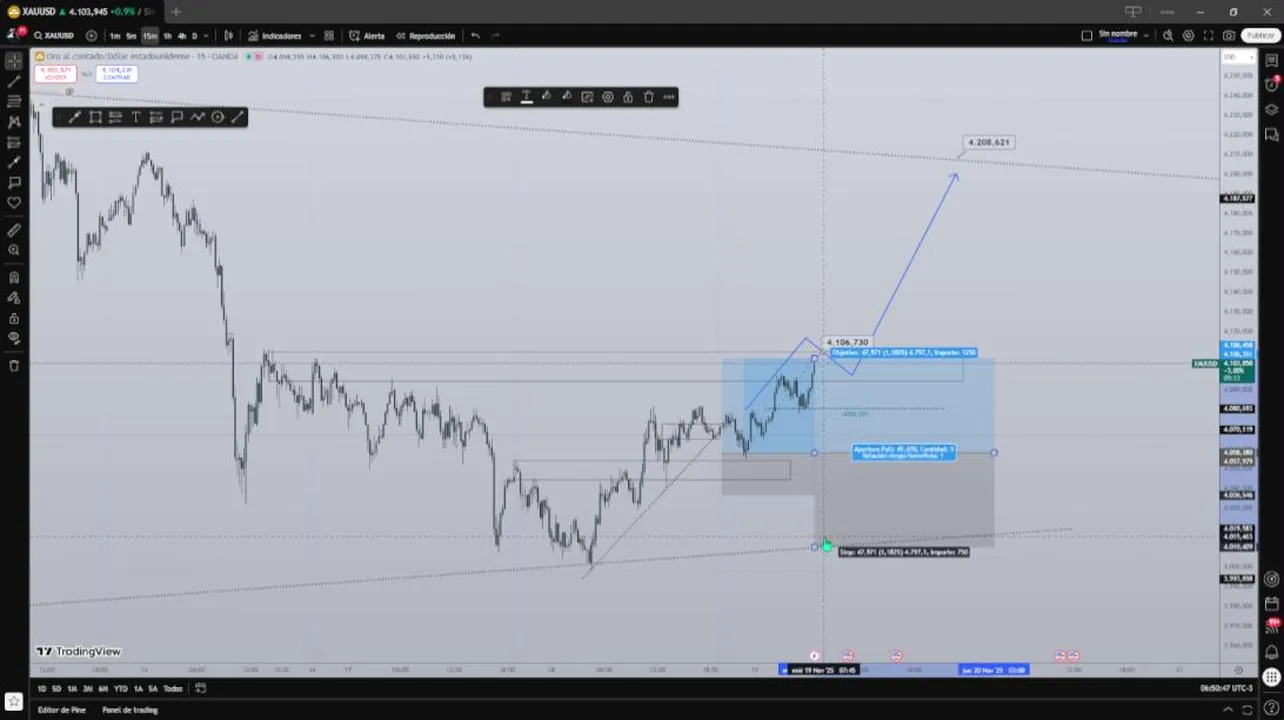Select the trend line tool in left sidebar
This screenshot has width=1284, height=720.
click(x=14, y=81)
